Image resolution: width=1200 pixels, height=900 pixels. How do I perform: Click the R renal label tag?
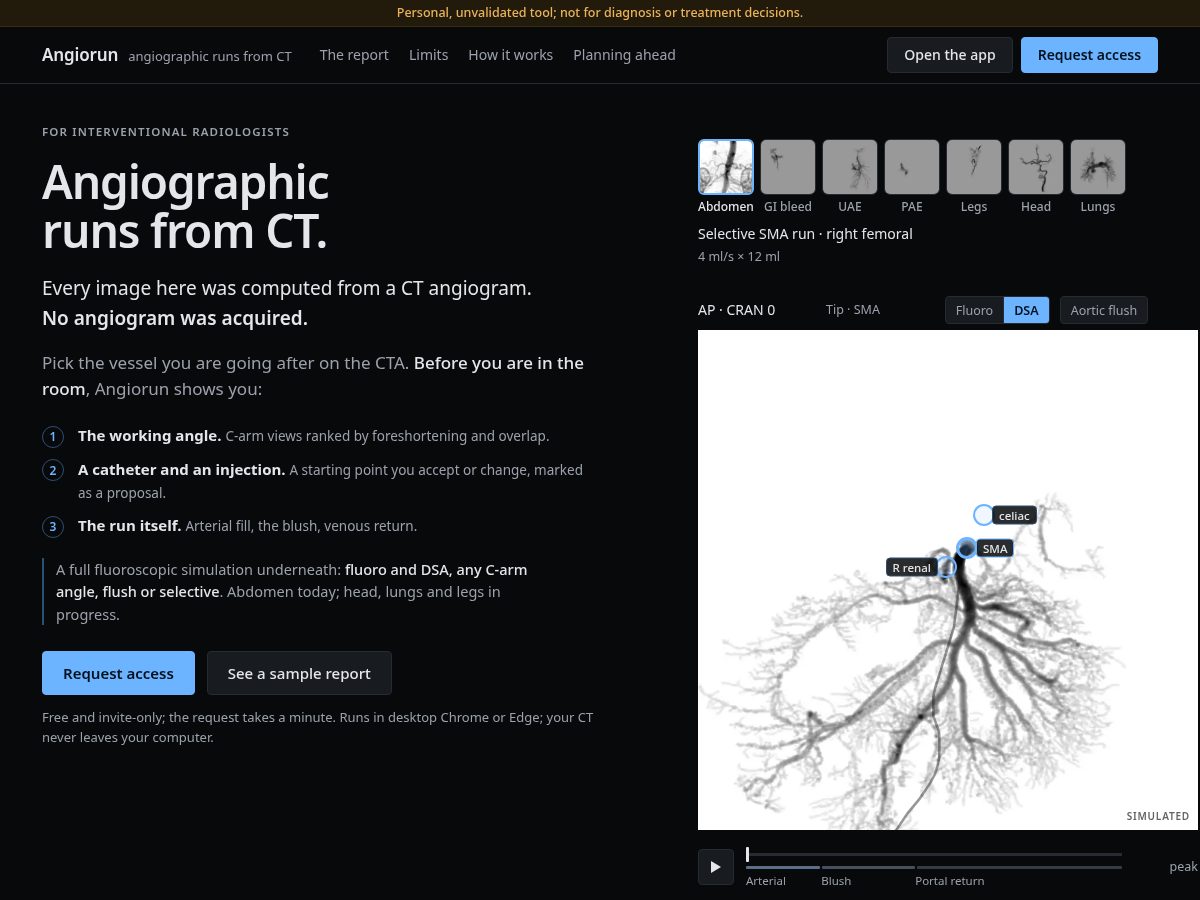[911, 568]
